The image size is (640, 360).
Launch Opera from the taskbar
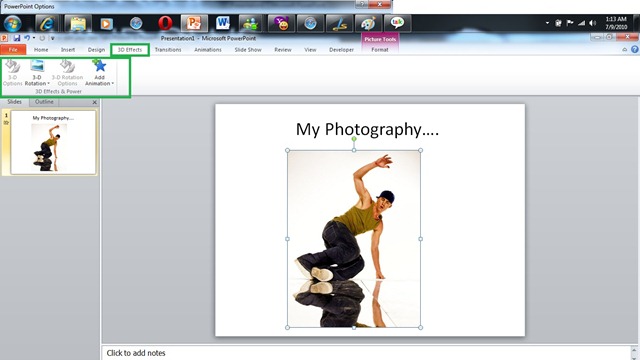(165, 23)
